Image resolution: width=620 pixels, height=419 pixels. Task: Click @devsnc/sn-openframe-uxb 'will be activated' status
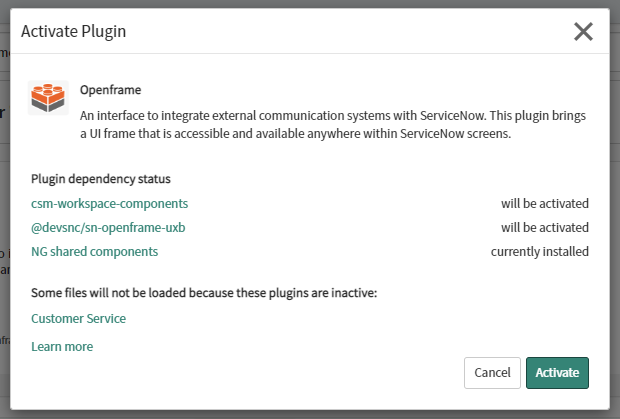coord(544,227)
